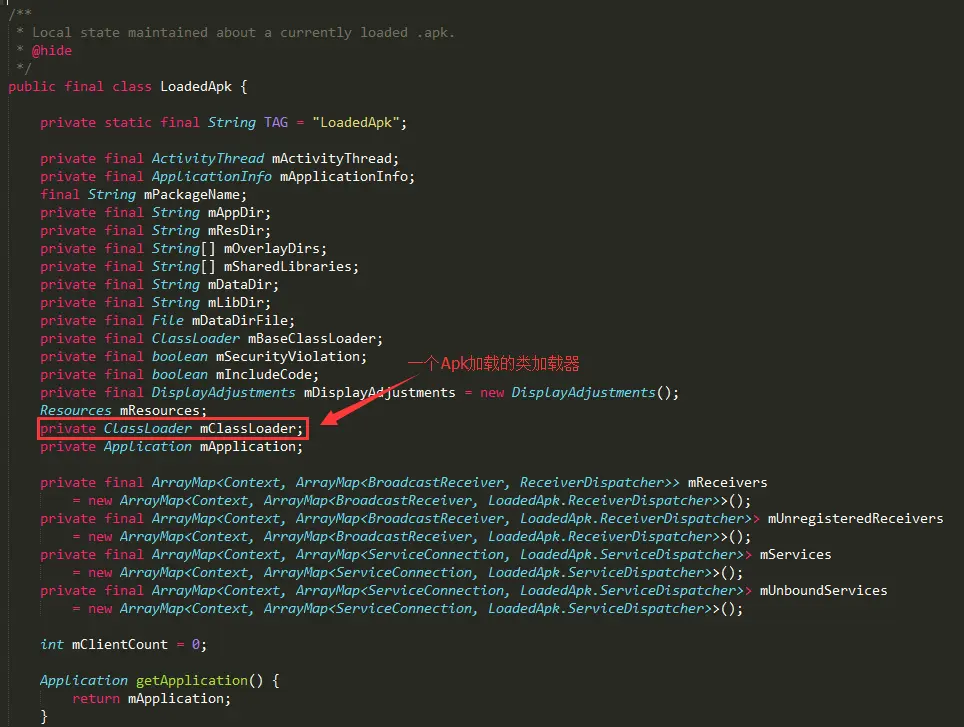Click the @hide annotation in the comment
This screenshot has height=727, width=964.
coord(52,50)
